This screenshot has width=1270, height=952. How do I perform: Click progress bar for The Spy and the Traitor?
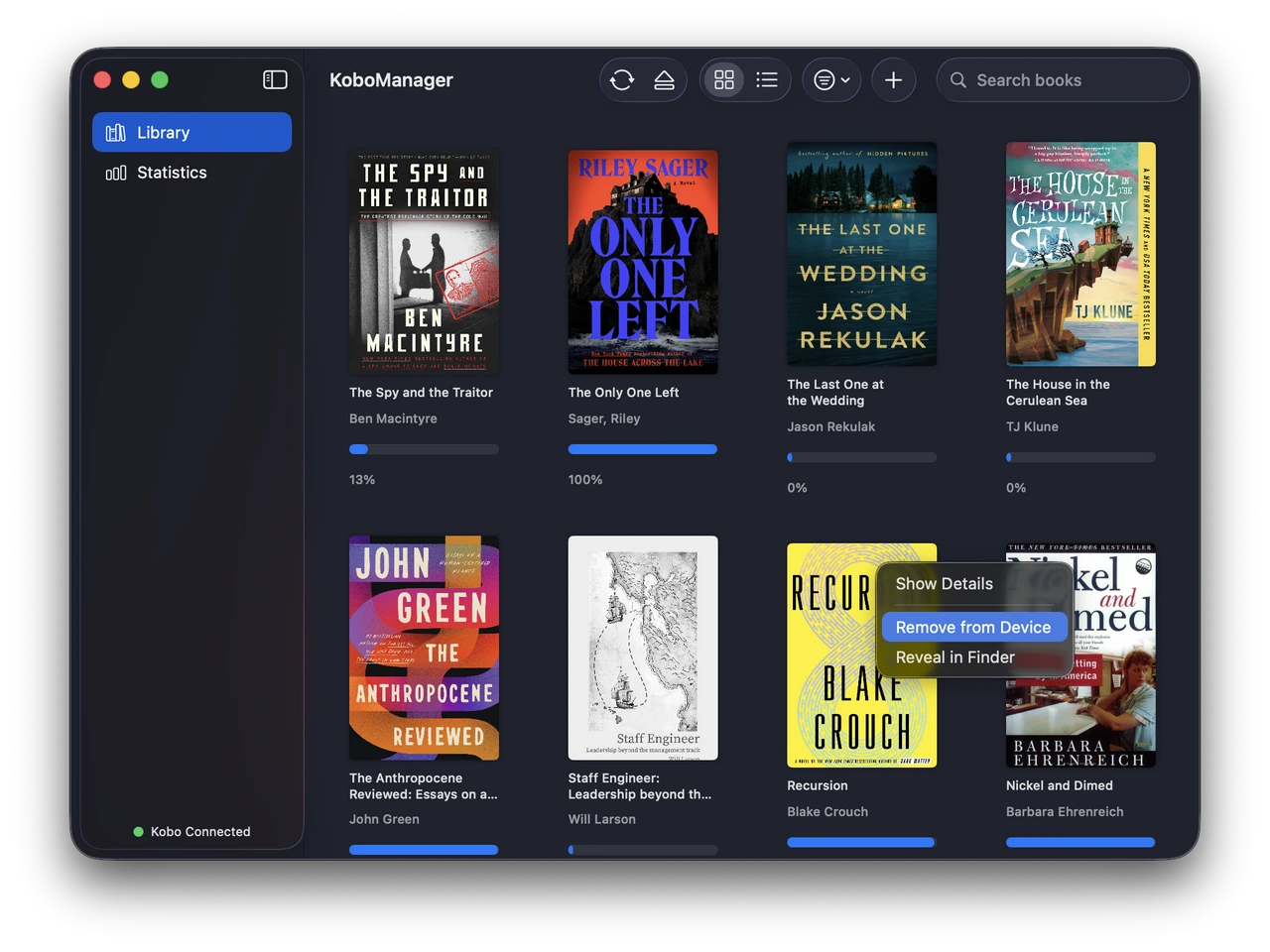[x=424, y=449]
